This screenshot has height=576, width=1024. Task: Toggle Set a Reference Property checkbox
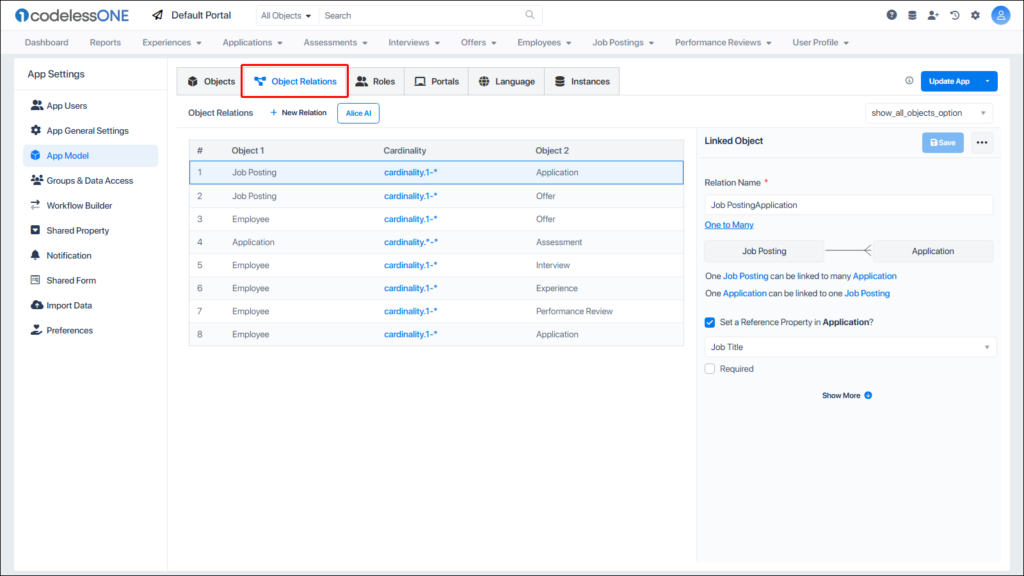(710, 323)
